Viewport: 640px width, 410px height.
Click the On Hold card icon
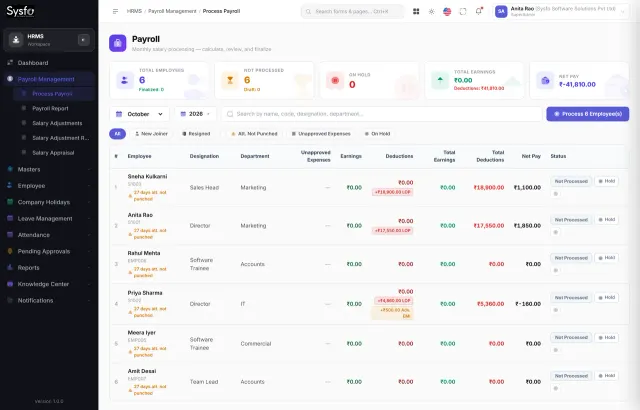(335, 80)
